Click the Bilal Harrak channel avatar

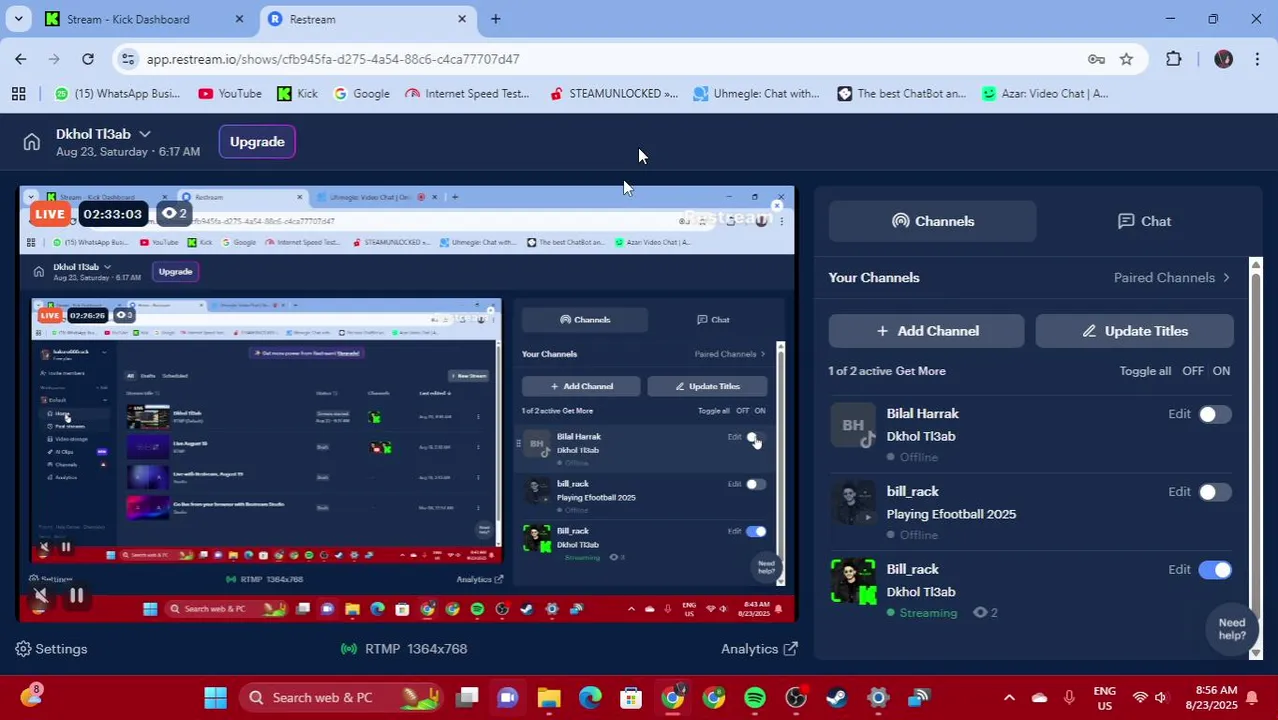click(x=853, y=425)
